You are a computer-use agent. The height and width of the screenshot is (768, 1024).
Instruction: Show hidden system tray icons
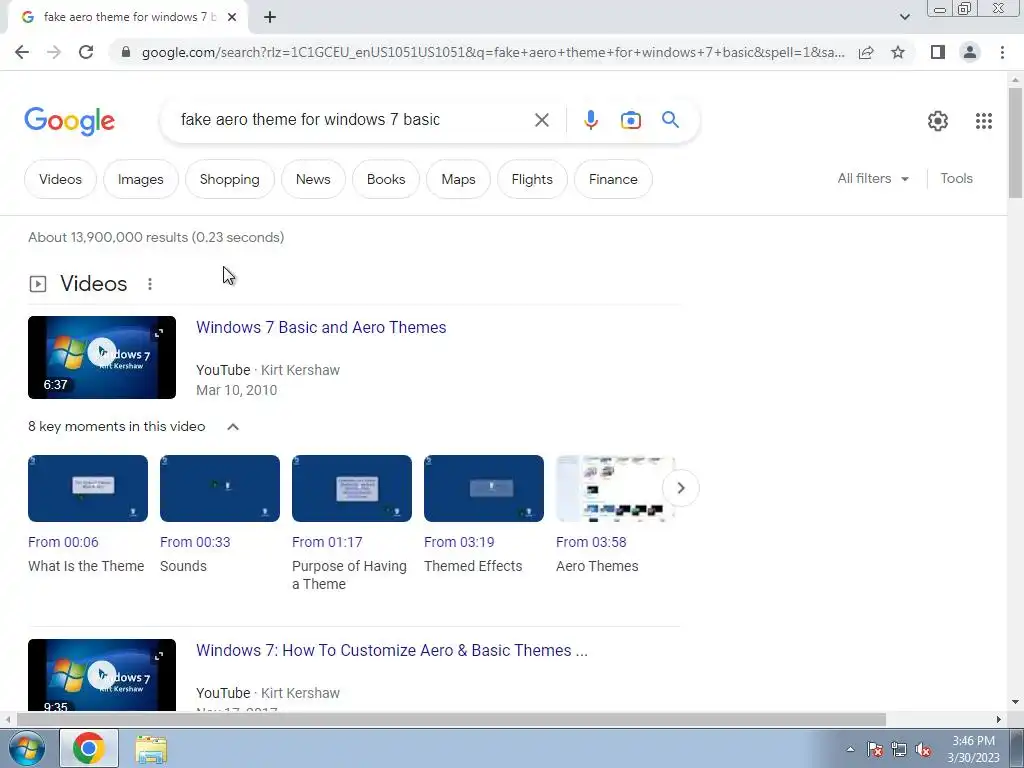[x=850, y=749]
